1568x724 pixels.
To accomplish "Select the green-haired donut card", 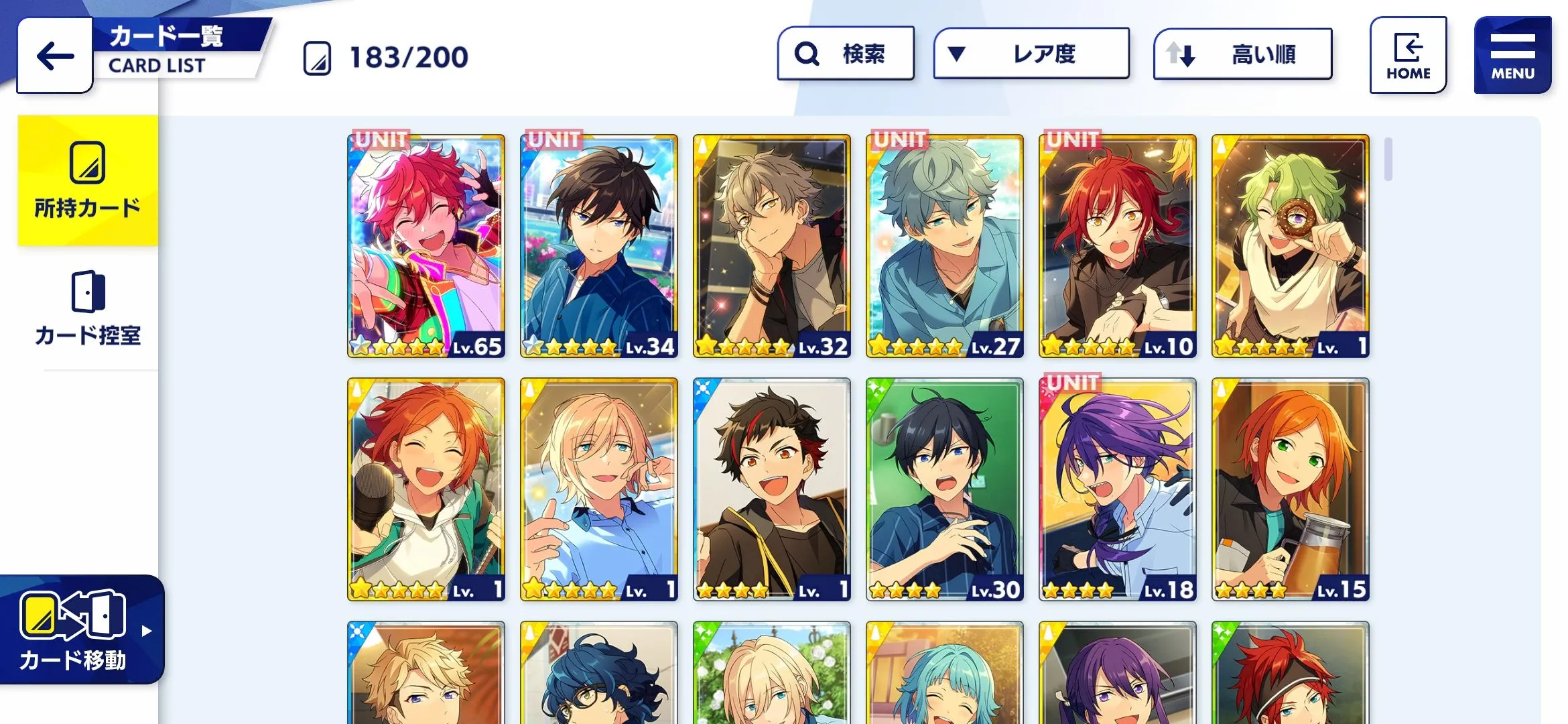I will tap(1291, 246).
